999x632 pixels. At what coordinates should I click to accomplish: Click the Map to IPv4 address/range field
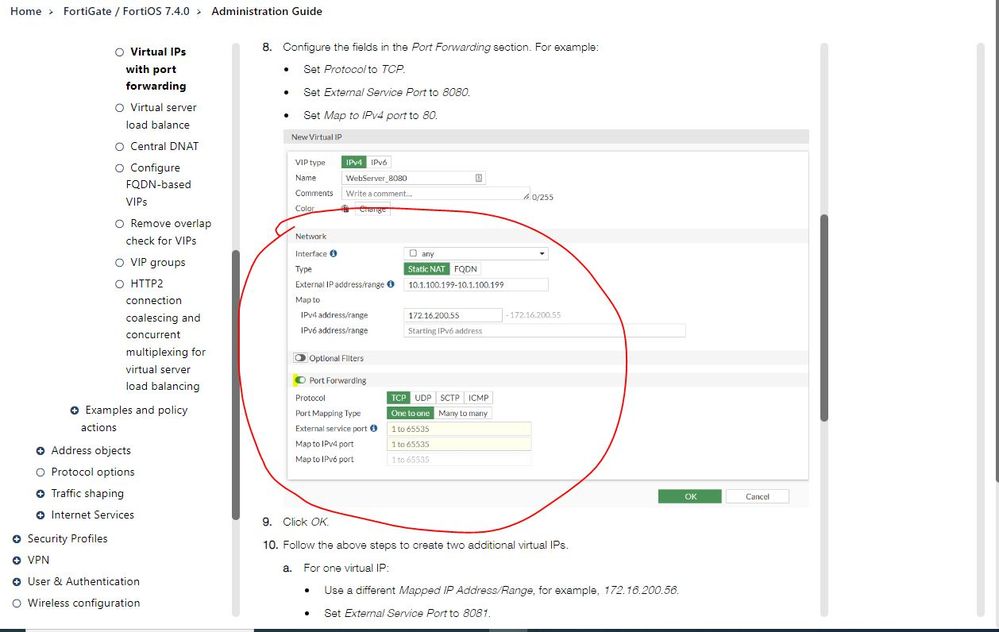click(453, 315)
